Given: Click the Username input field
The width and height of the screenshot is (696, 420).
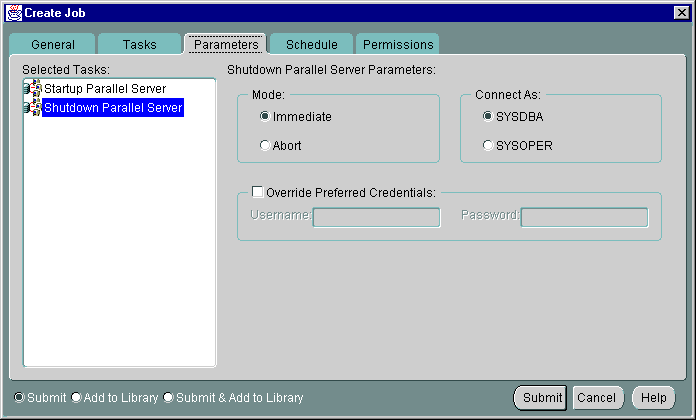Looking at the screenshot, I should (376, 217).
